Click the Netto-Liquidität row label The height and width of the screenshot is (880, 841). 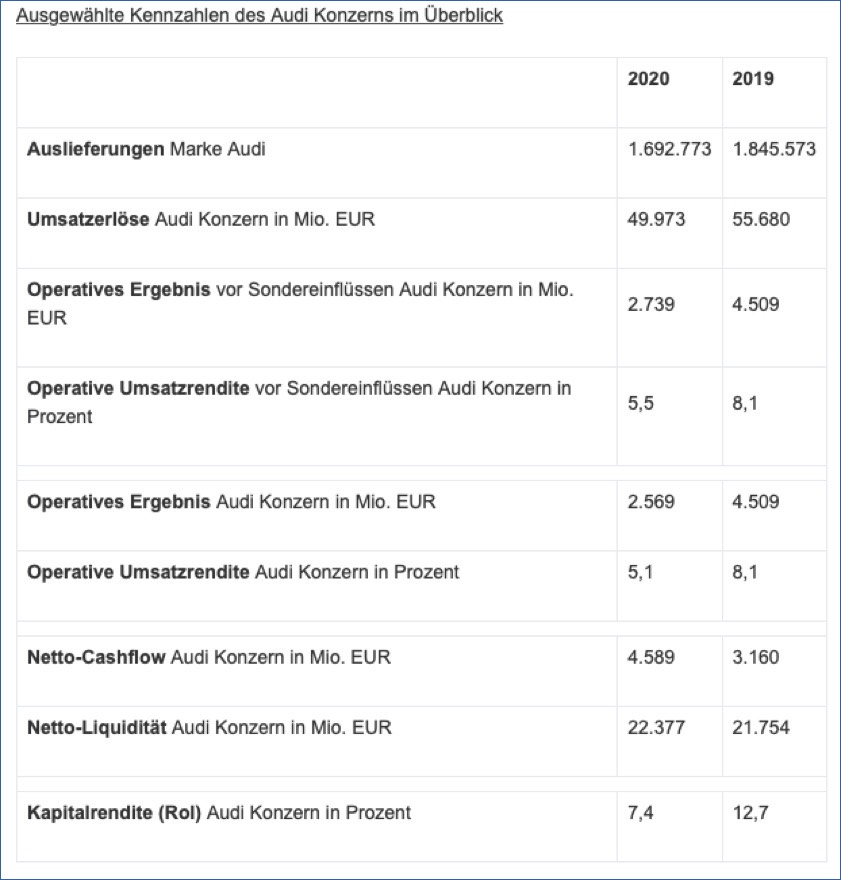point(209,728)
